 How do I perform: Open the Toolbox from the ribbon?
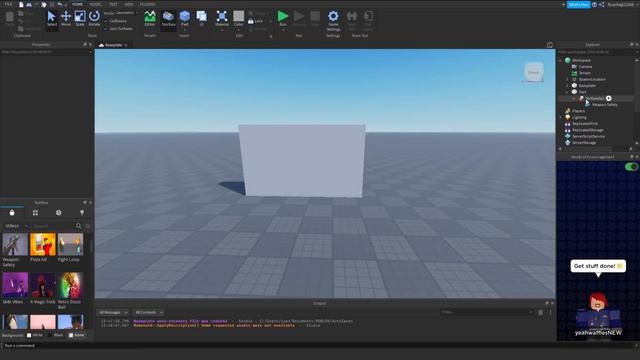click(x=168, y=19)
